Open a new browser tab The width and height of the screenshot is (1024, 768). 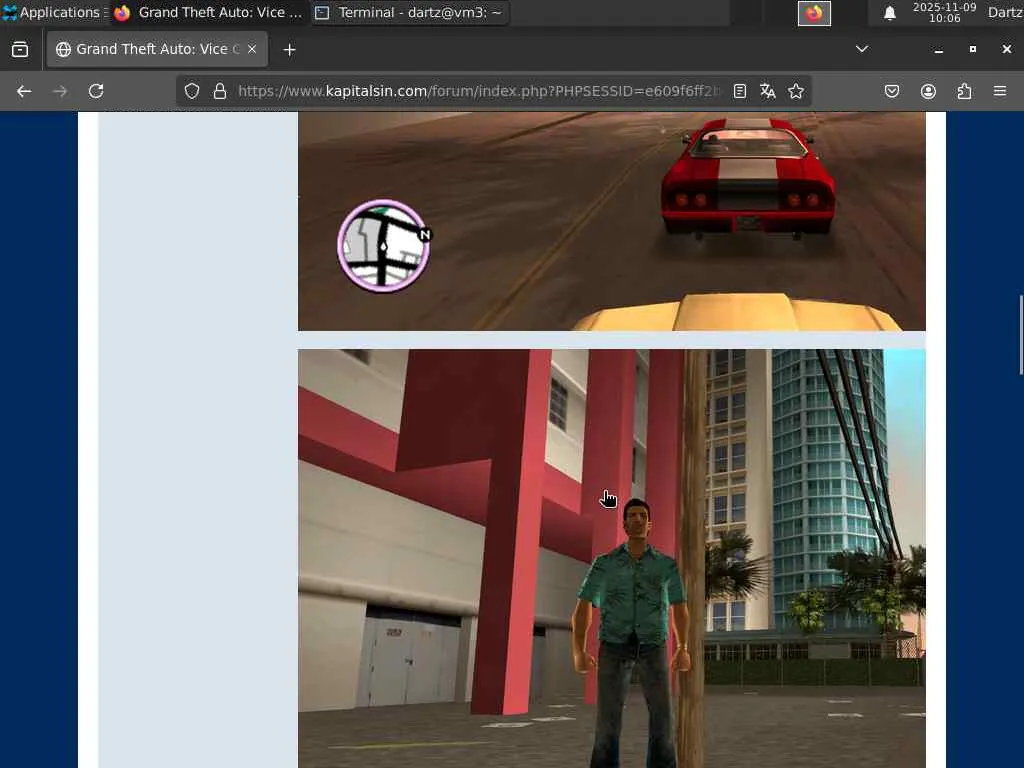click(289, 50)
